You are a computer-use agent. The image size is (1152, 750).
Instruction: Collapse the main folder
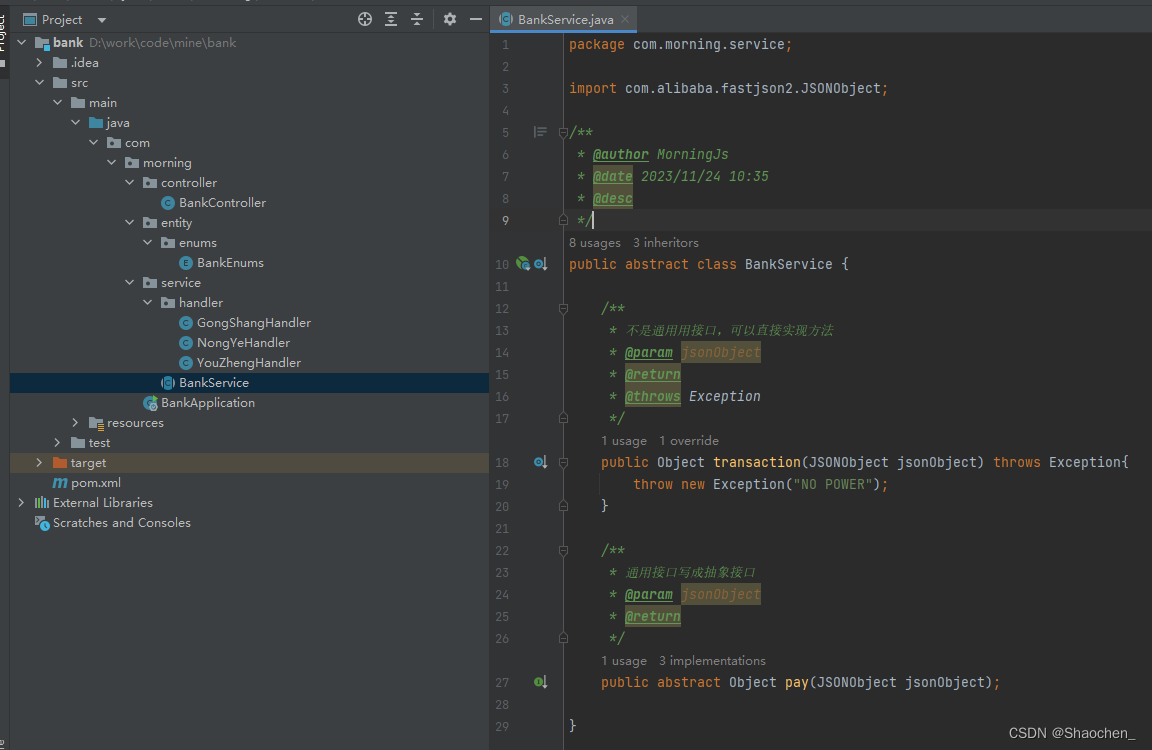pos(57,102)
